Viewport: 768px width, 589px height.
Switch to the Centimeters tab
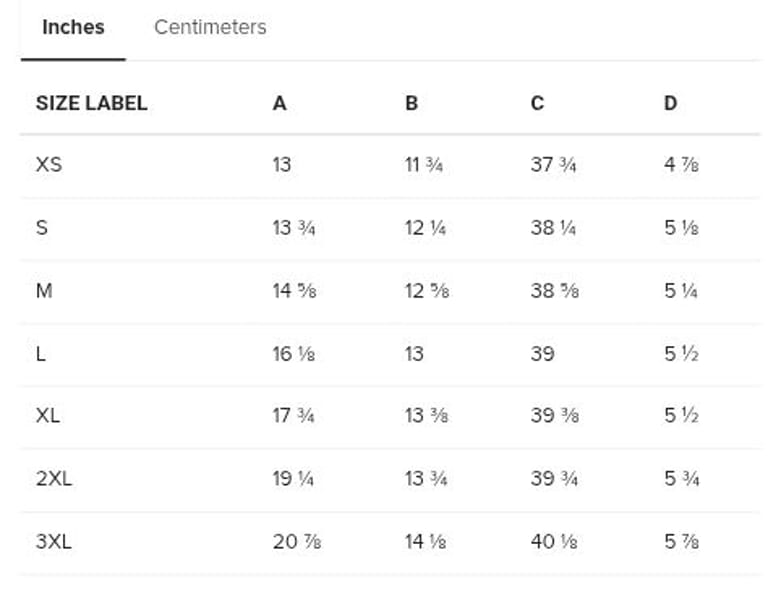click(x=210, y=27)
